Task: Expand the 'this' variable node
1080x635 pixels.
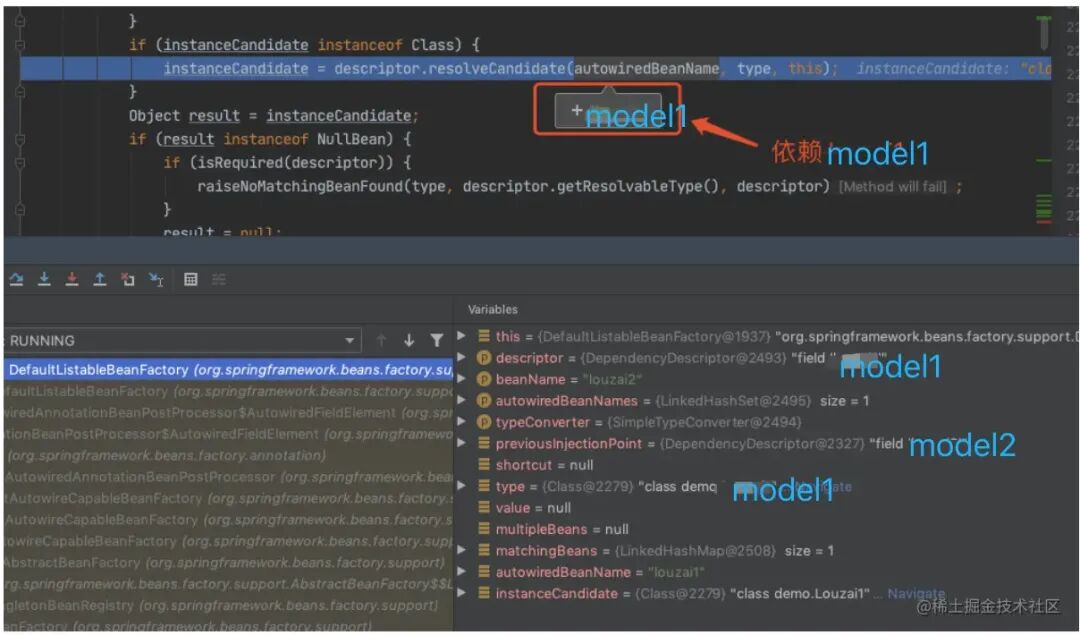Action: 461,336
